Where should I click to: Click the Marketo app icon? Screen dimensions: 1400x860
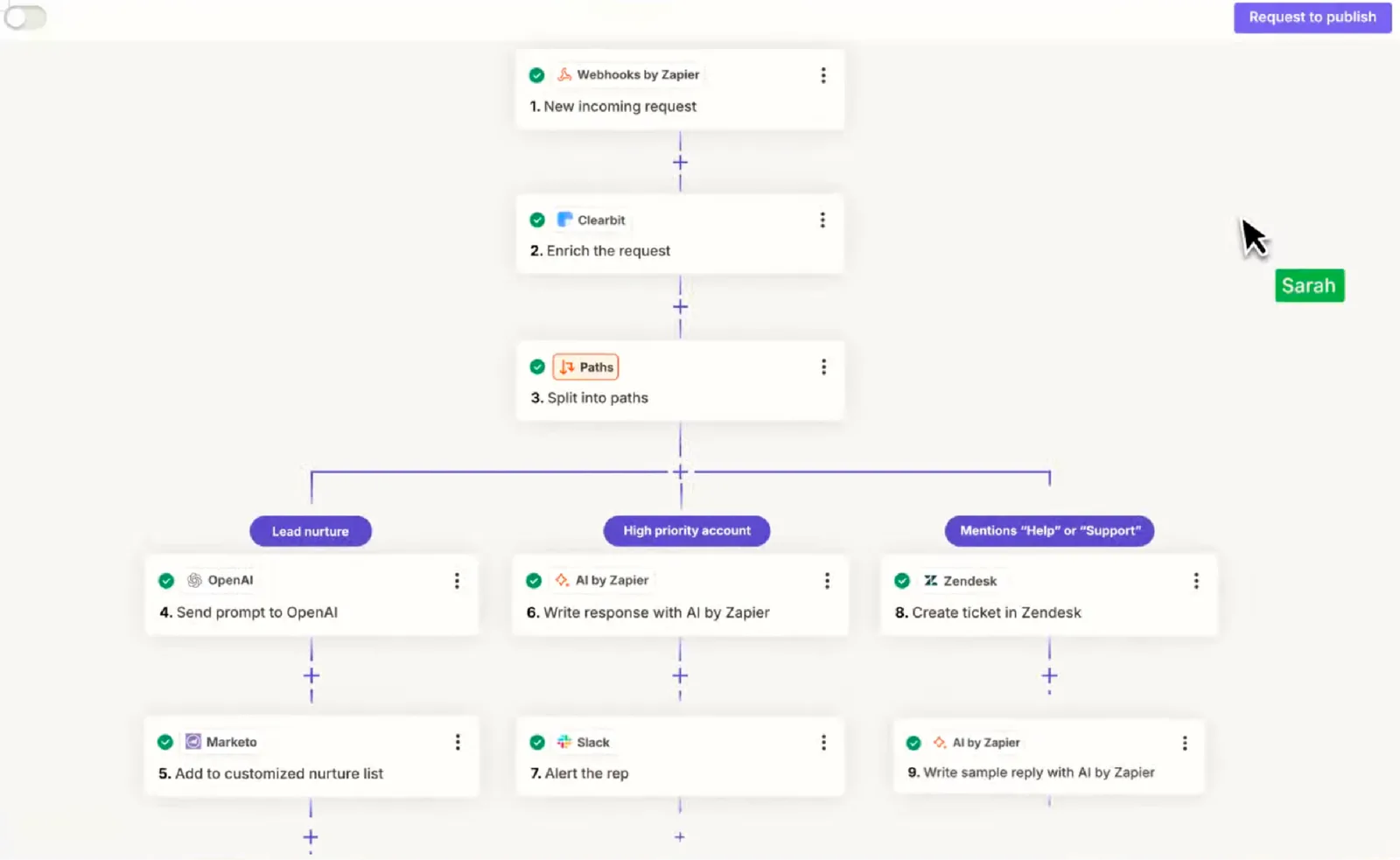point(193,742)
